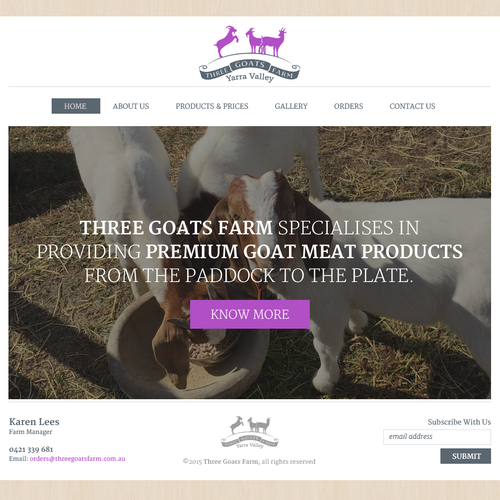Open the About Us page

(x=131, y=106)
